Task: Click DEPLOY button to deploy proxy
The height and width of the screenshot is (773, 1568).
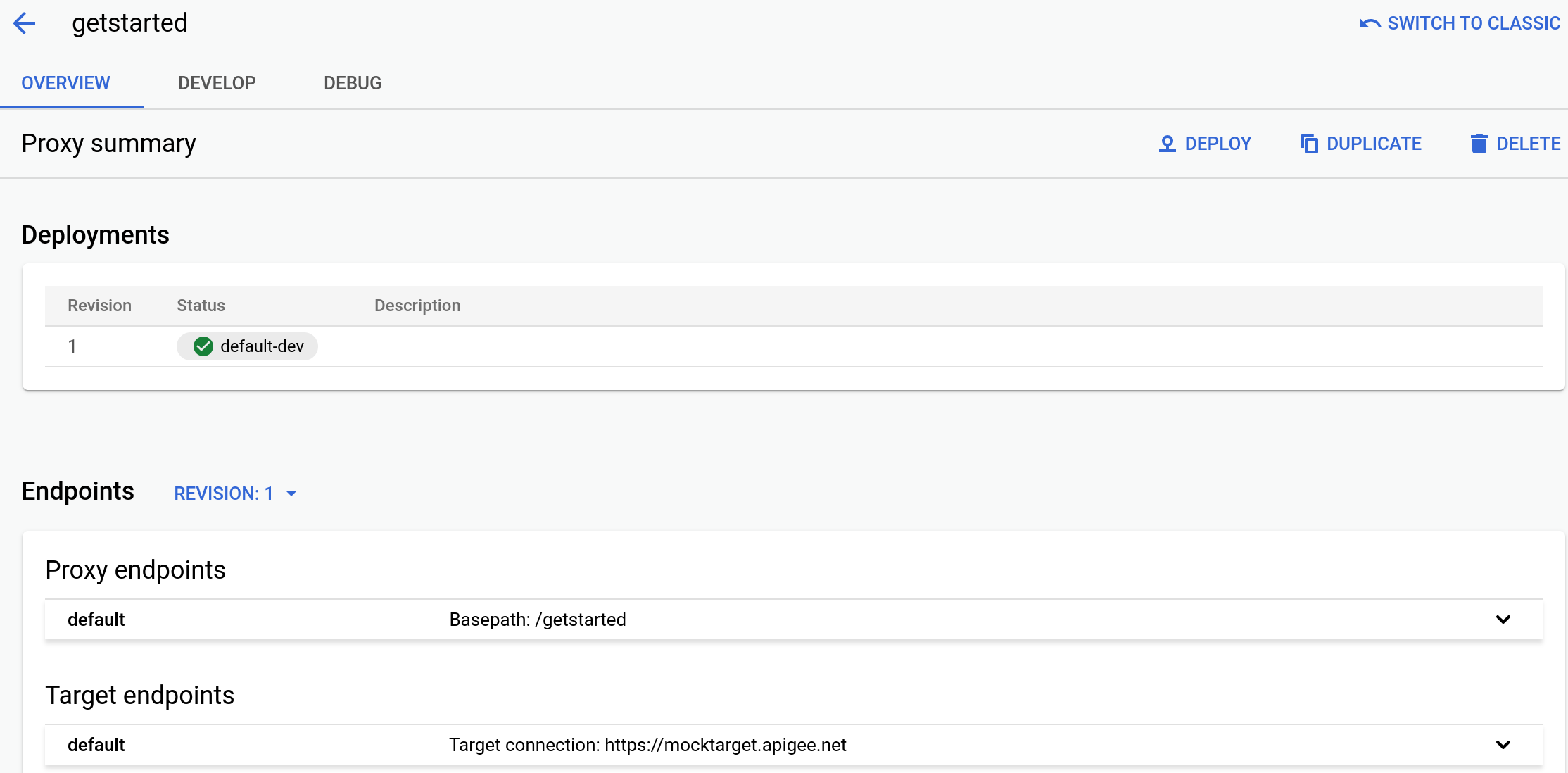Action: click(x=1206, y=143)
